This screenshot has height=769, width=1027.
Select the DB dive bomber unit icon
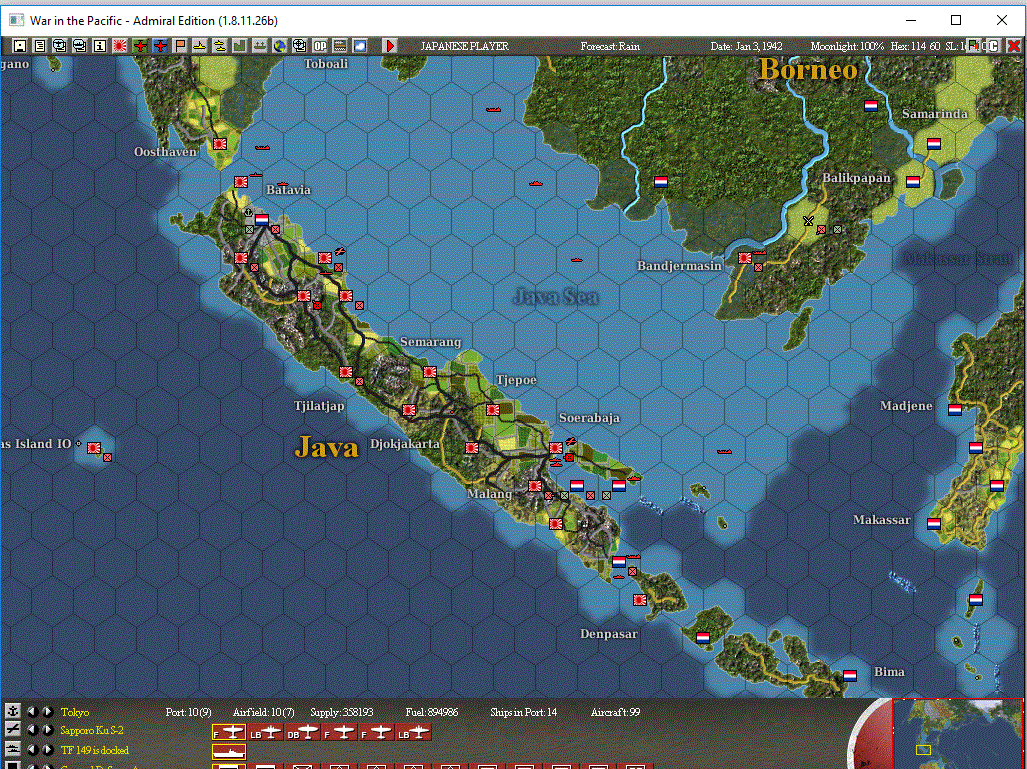303,732
